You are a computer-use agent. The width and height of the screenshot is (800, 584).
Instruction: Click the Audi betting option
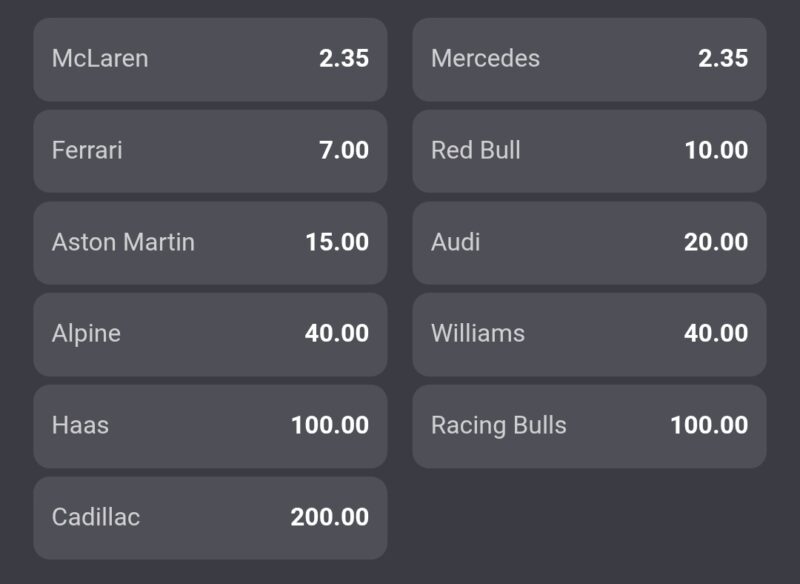[589, 243]
